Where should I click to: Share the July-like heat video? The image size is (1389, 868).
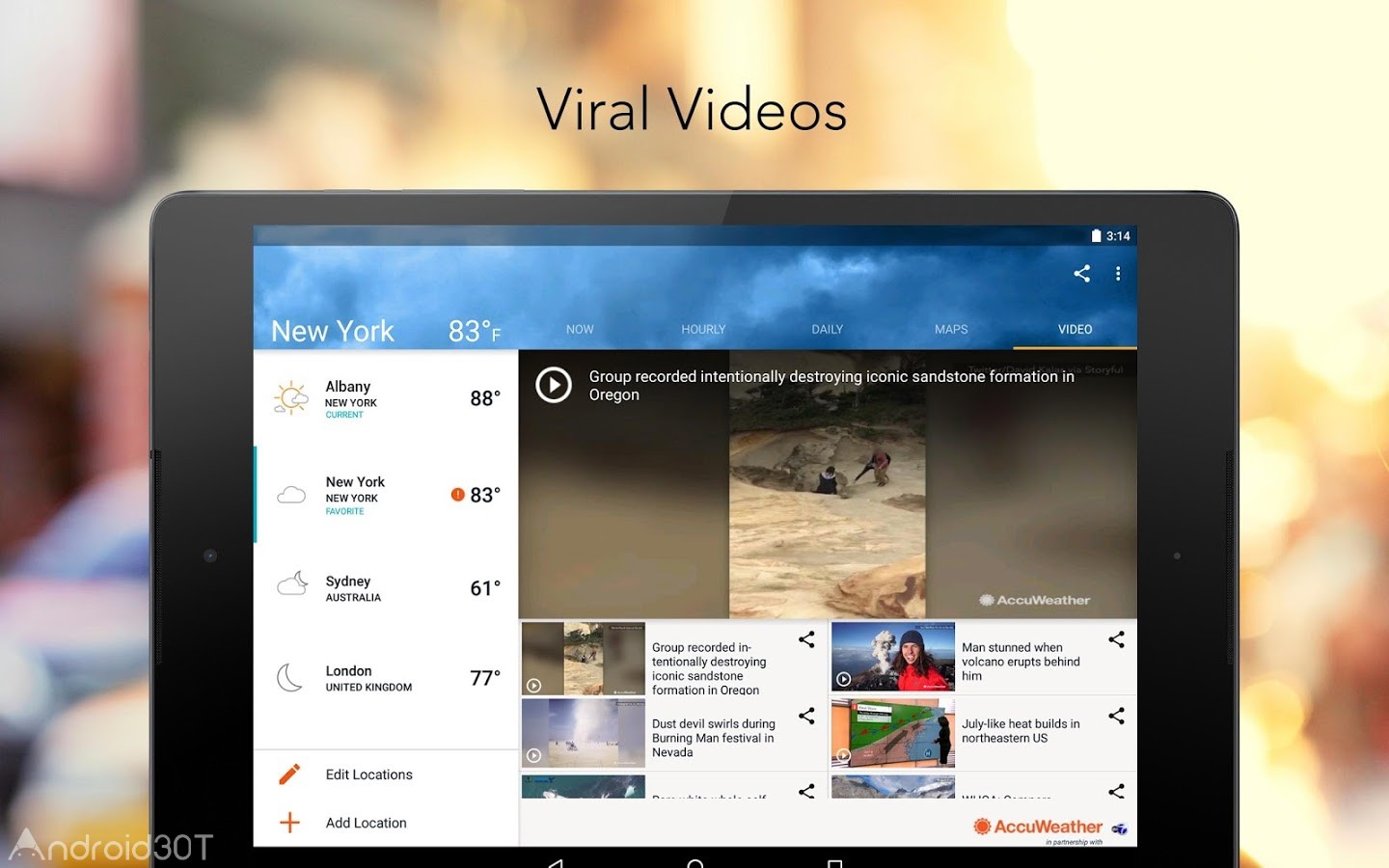pyautogui.click(x=1116, y=716)
